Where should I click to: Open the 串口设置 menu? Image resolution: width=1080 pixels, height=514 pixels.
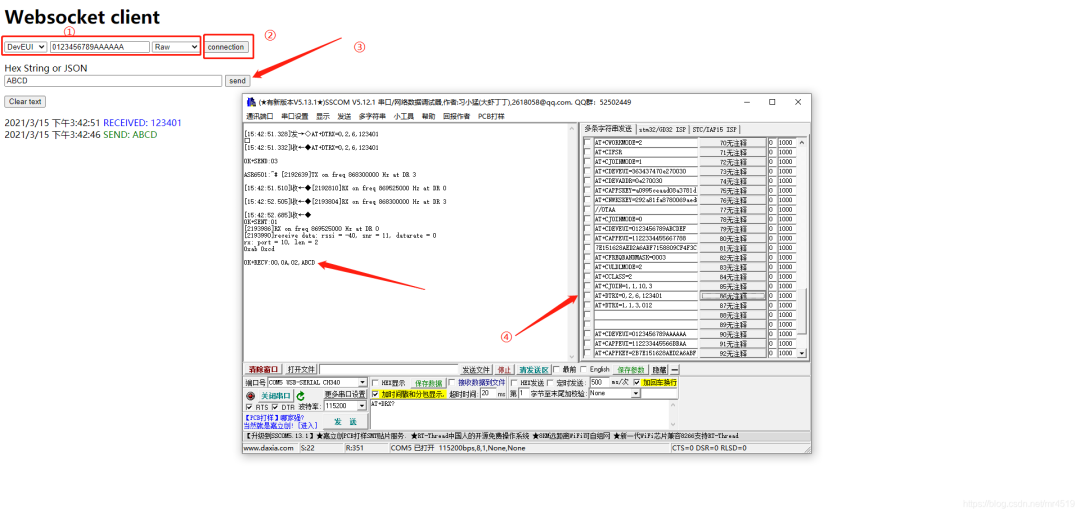[x=295, y=116]
